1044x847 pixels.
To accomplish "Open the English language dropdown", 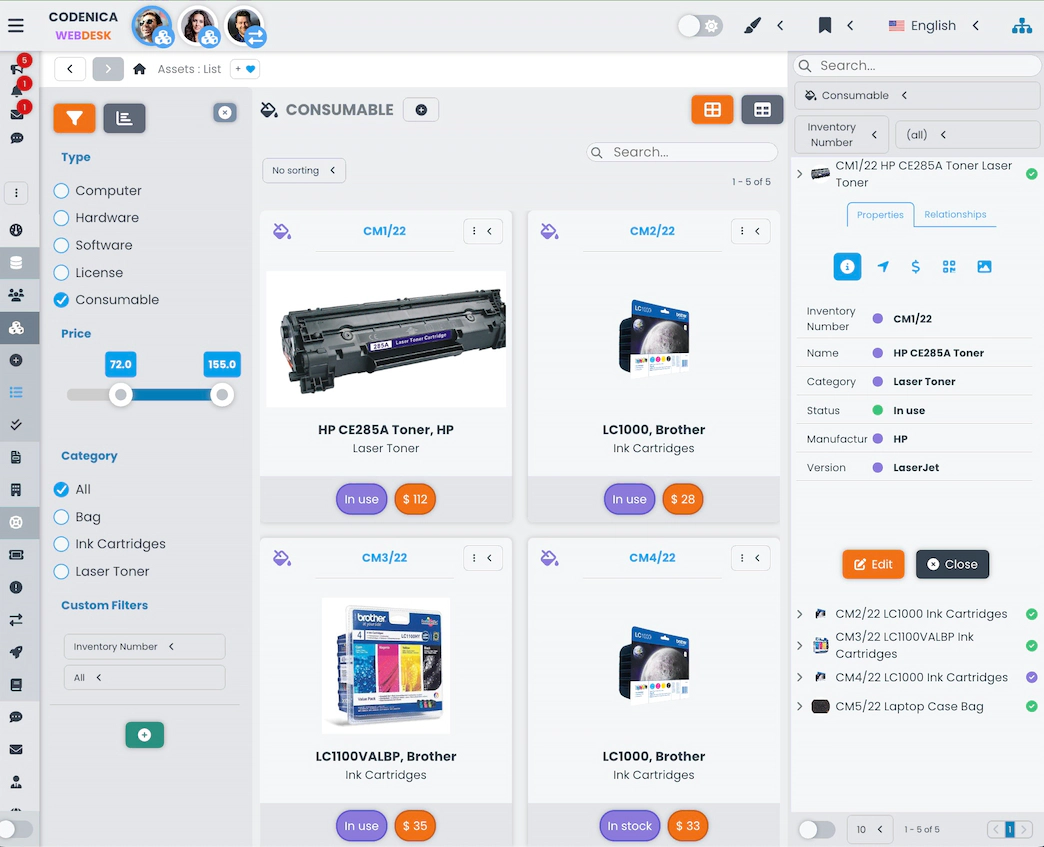I will 933,26.
